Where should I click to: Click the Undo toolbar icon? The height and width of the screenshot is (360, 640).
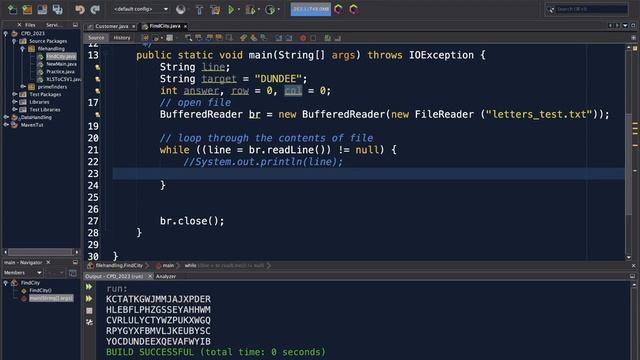(80, 9)
